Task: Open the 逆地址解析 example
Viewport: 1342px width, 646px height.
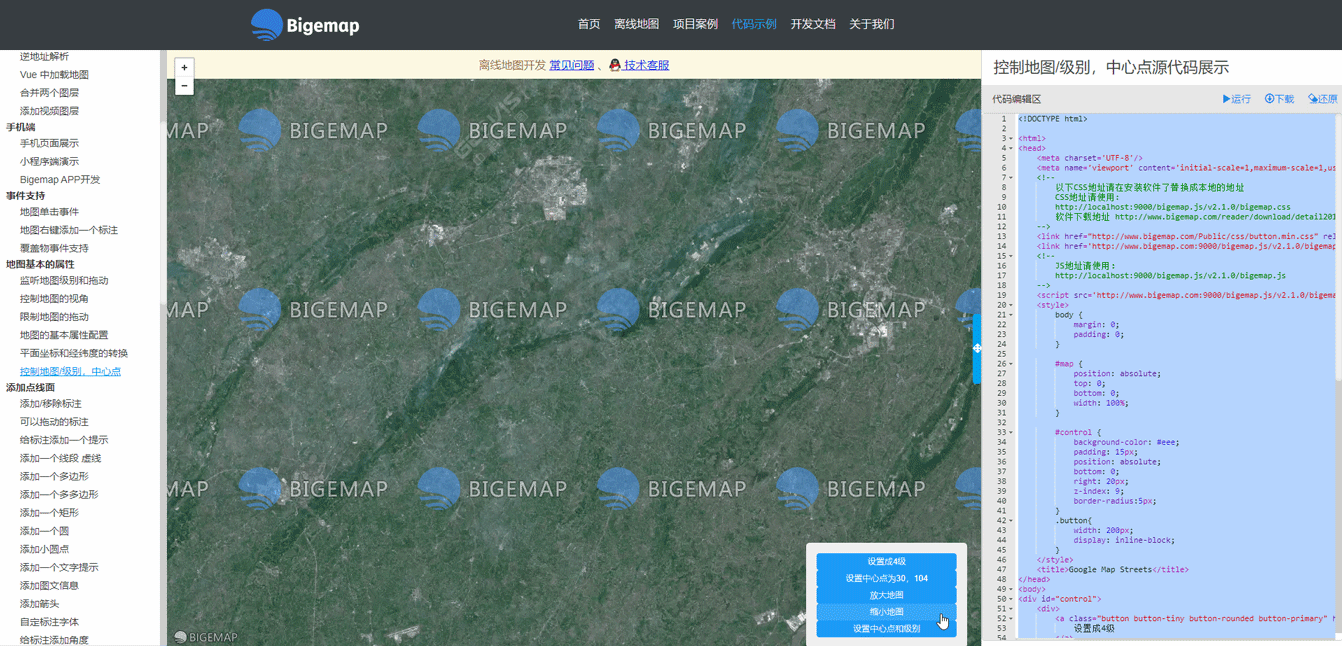Action: click(x=45, y=56)
